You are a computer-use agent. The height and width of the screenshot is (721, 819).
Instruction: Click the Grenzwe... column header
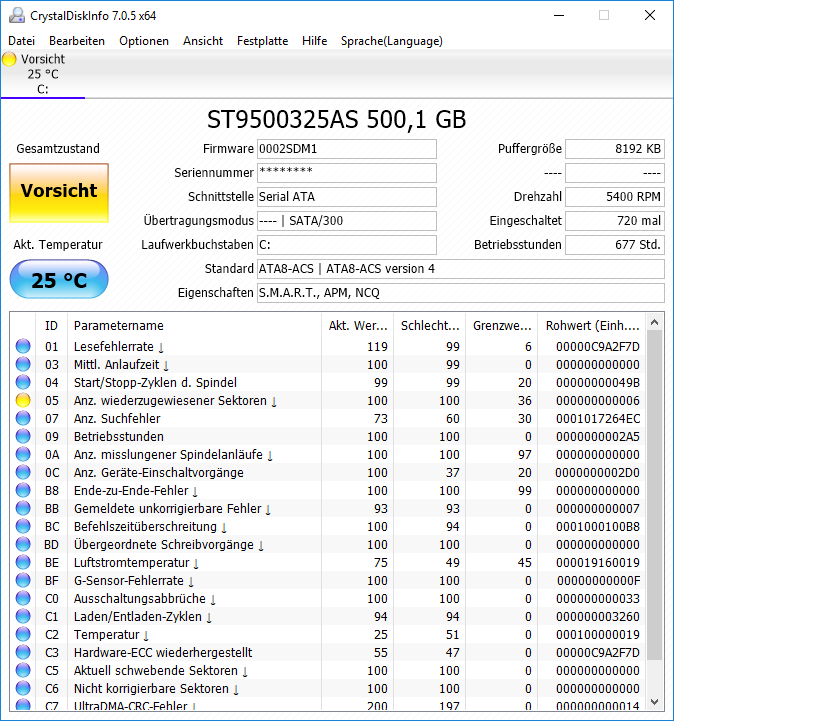[x=502, y=325]
